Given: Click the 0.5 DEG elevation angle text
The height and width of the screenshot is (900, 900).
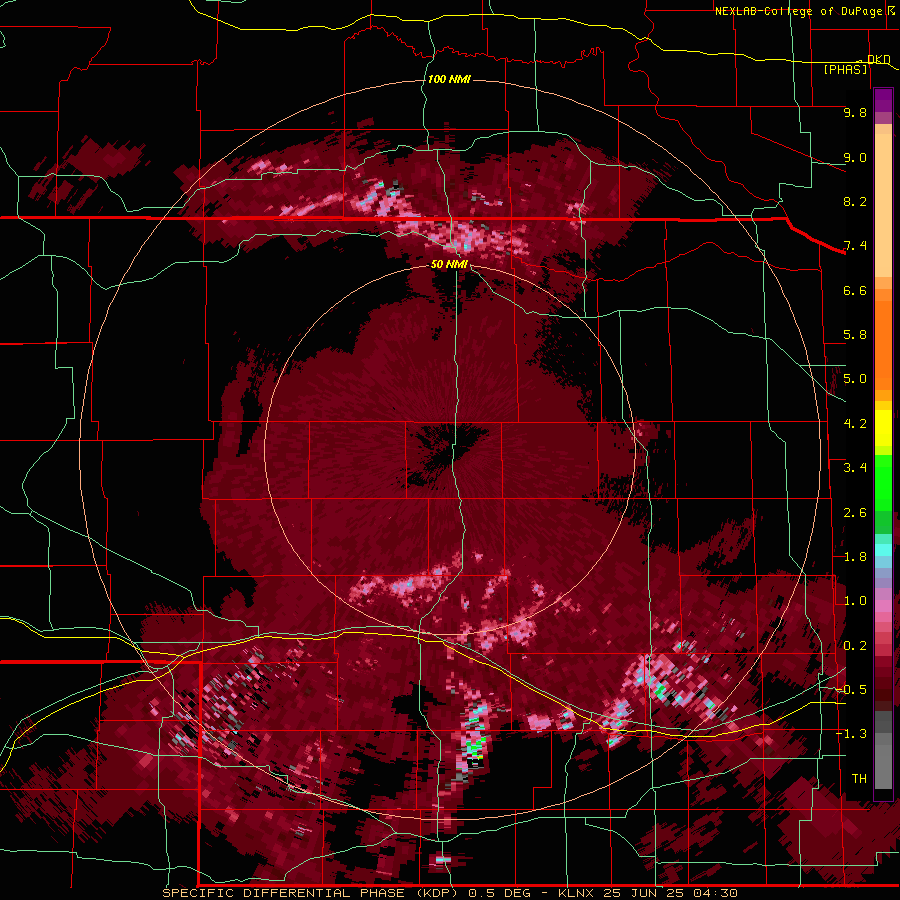Looking at the screenshot, I should 497,893.
